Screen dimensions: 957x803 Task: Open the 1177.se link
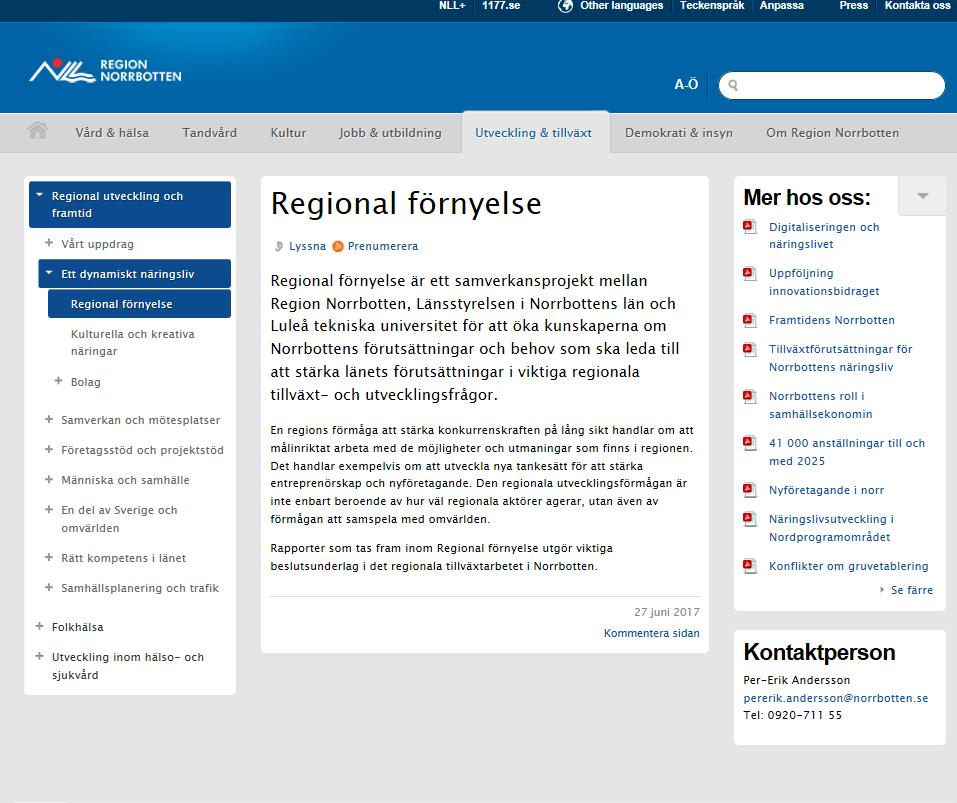(x=501, y=5)
